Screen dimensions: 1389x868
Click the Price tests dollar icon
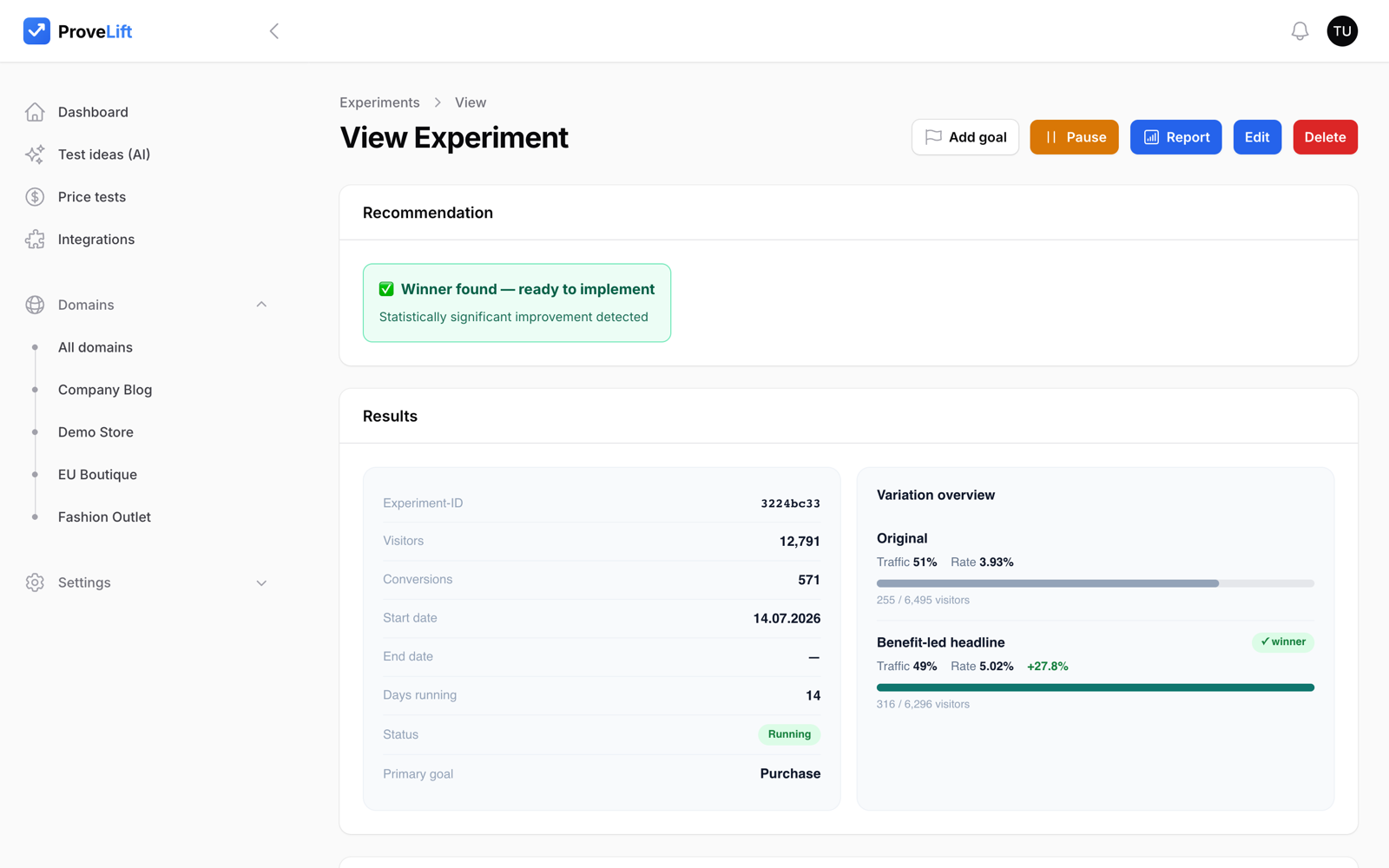tap(35, 197)
